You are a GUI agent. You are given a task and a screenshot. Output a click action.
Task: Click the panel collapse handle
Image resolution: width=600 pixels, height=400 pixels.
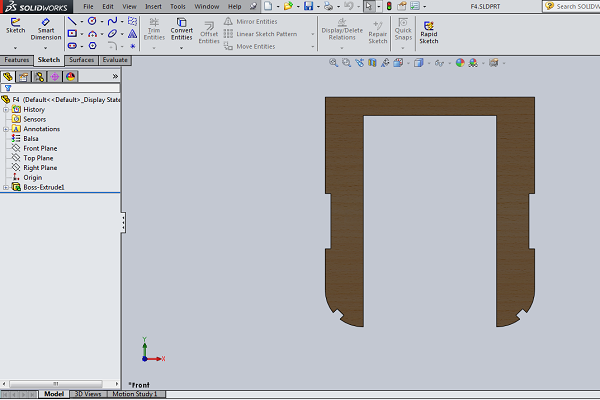[x=123, y=223]
